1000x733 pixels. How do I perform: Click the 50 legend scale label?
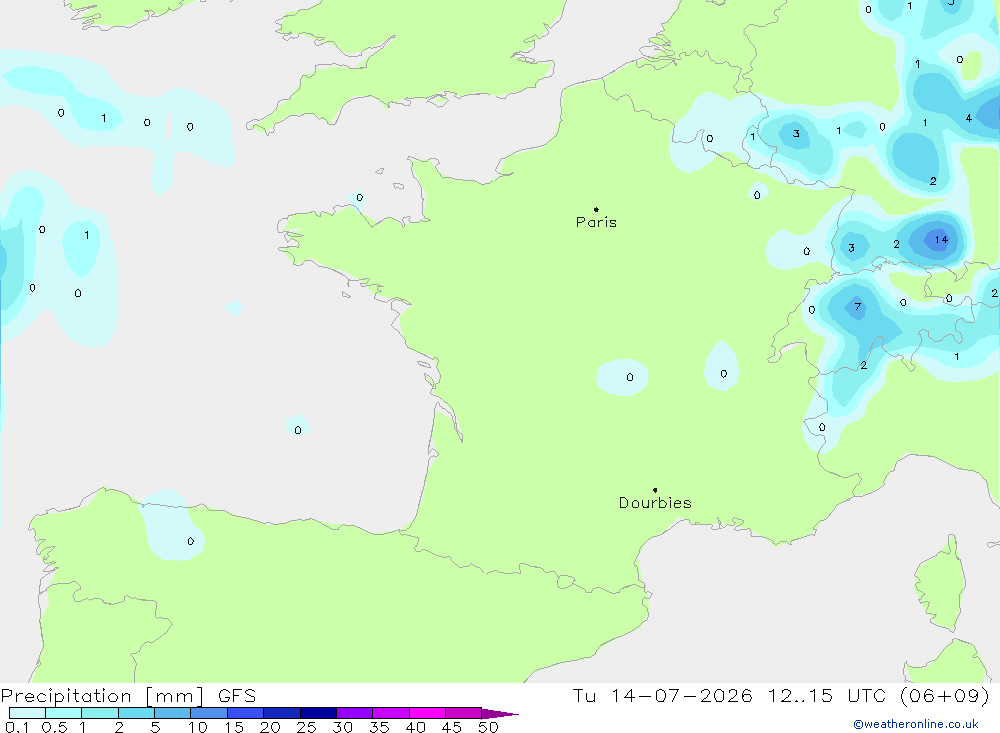488,727
